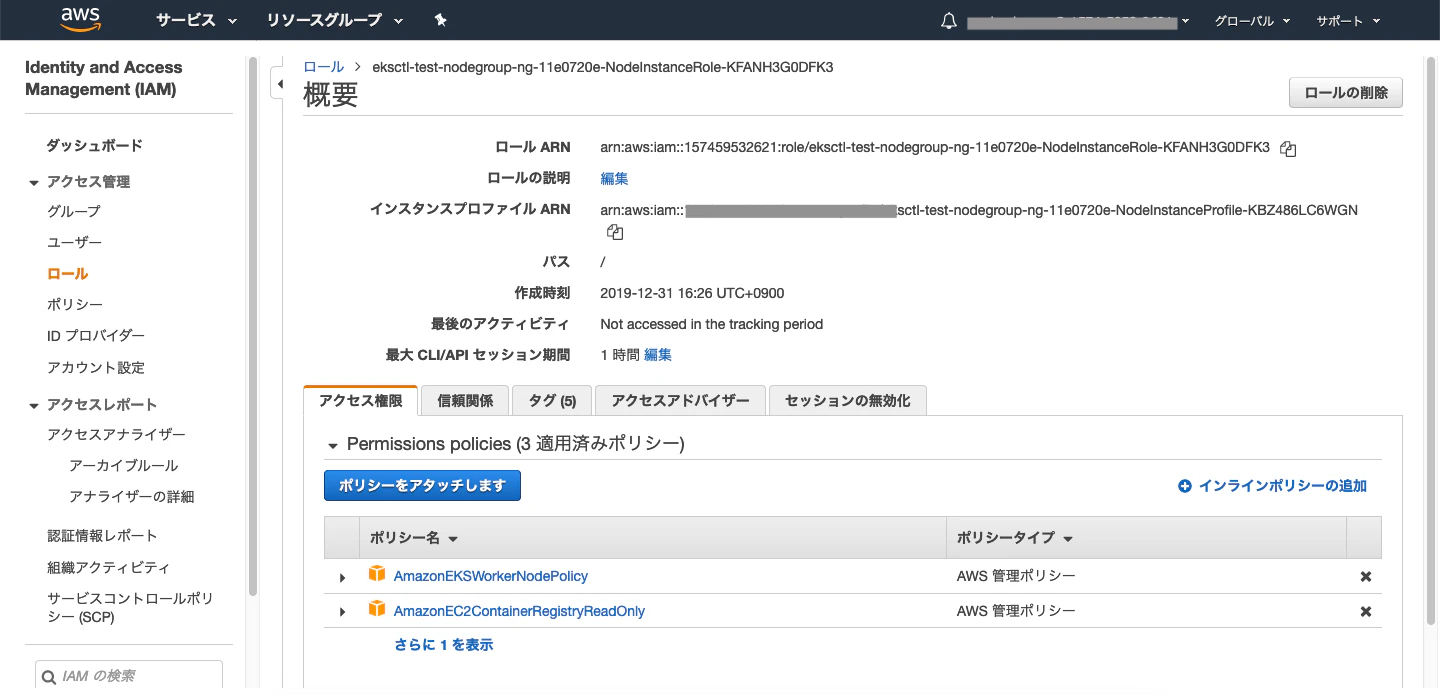Collapse the side panel with the arrow icon

[x=281, y=84]
